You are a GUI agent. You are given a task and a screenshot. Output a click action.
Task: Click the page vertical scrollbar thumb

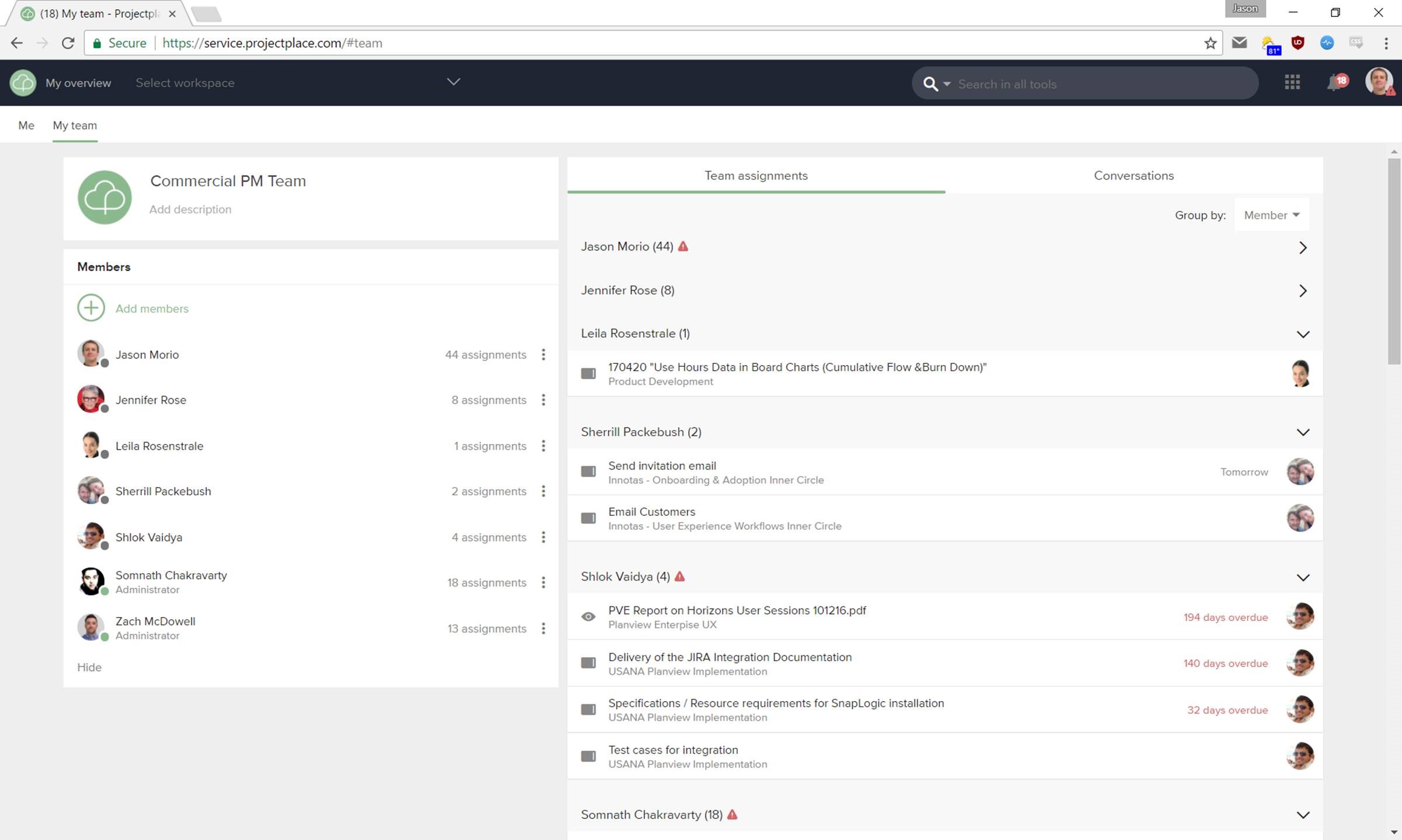pyautogui.click(x=1394, y=260)
